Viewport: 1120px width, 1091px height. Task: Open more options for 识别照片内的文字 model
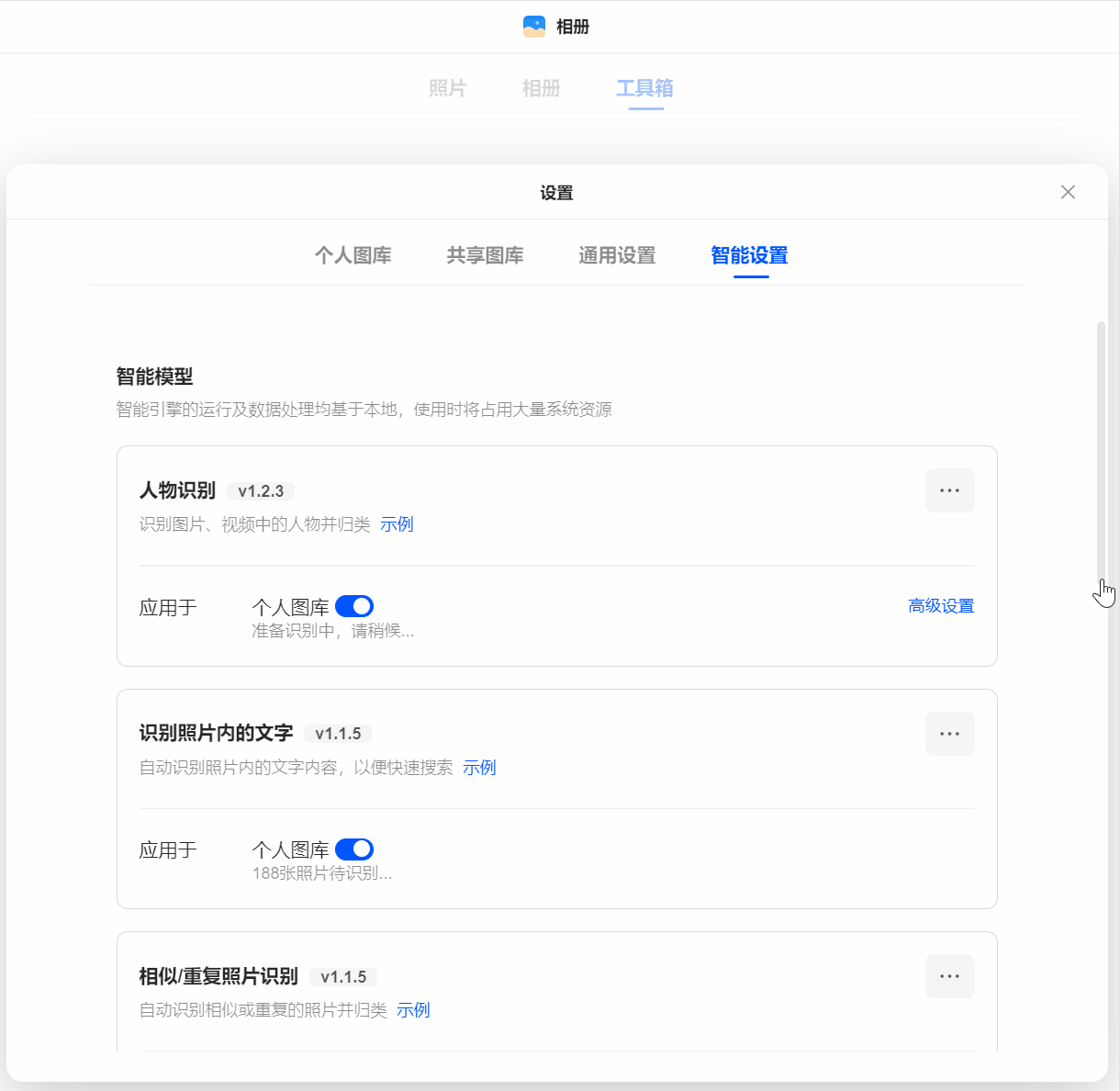(x=950, y=734)
